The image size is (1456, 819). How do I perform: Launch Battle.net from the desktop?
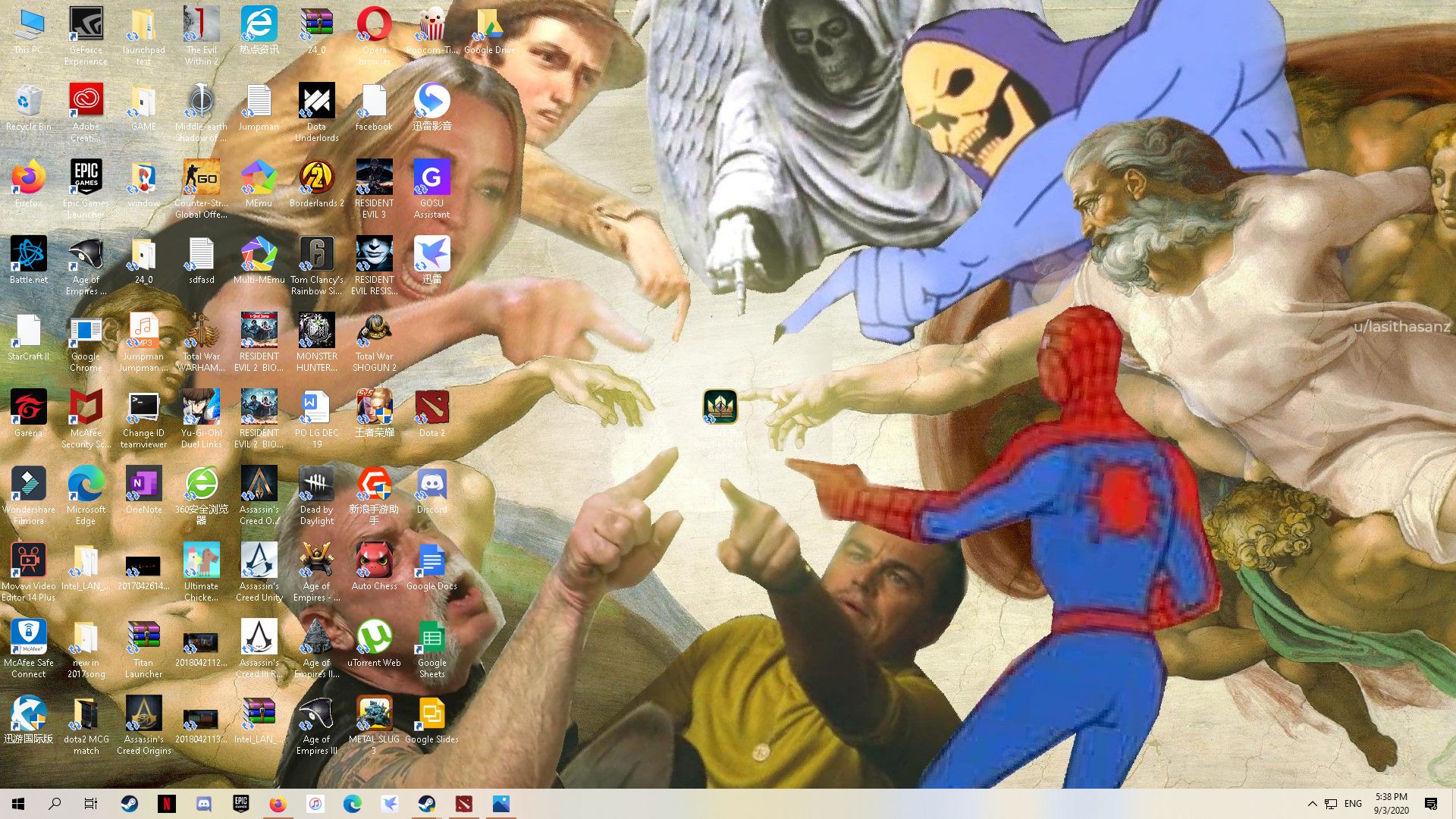[28, 253]
